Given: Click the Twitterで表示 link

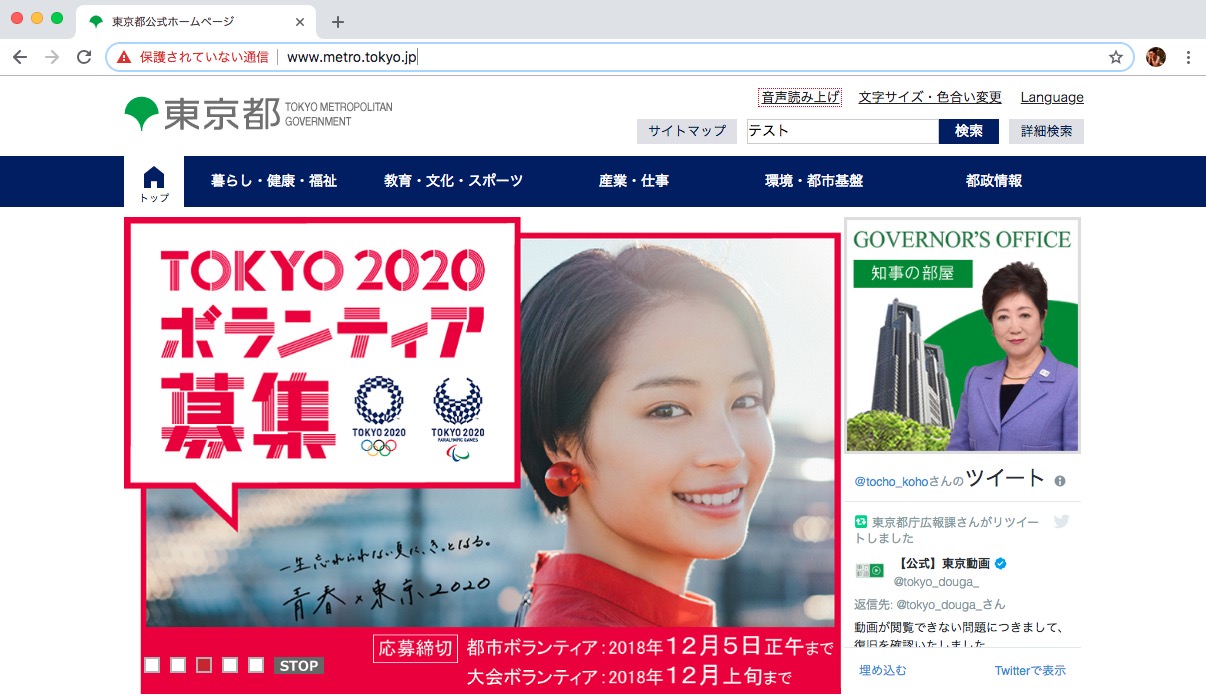Looking at the screenshot, I should point(1030,671).
